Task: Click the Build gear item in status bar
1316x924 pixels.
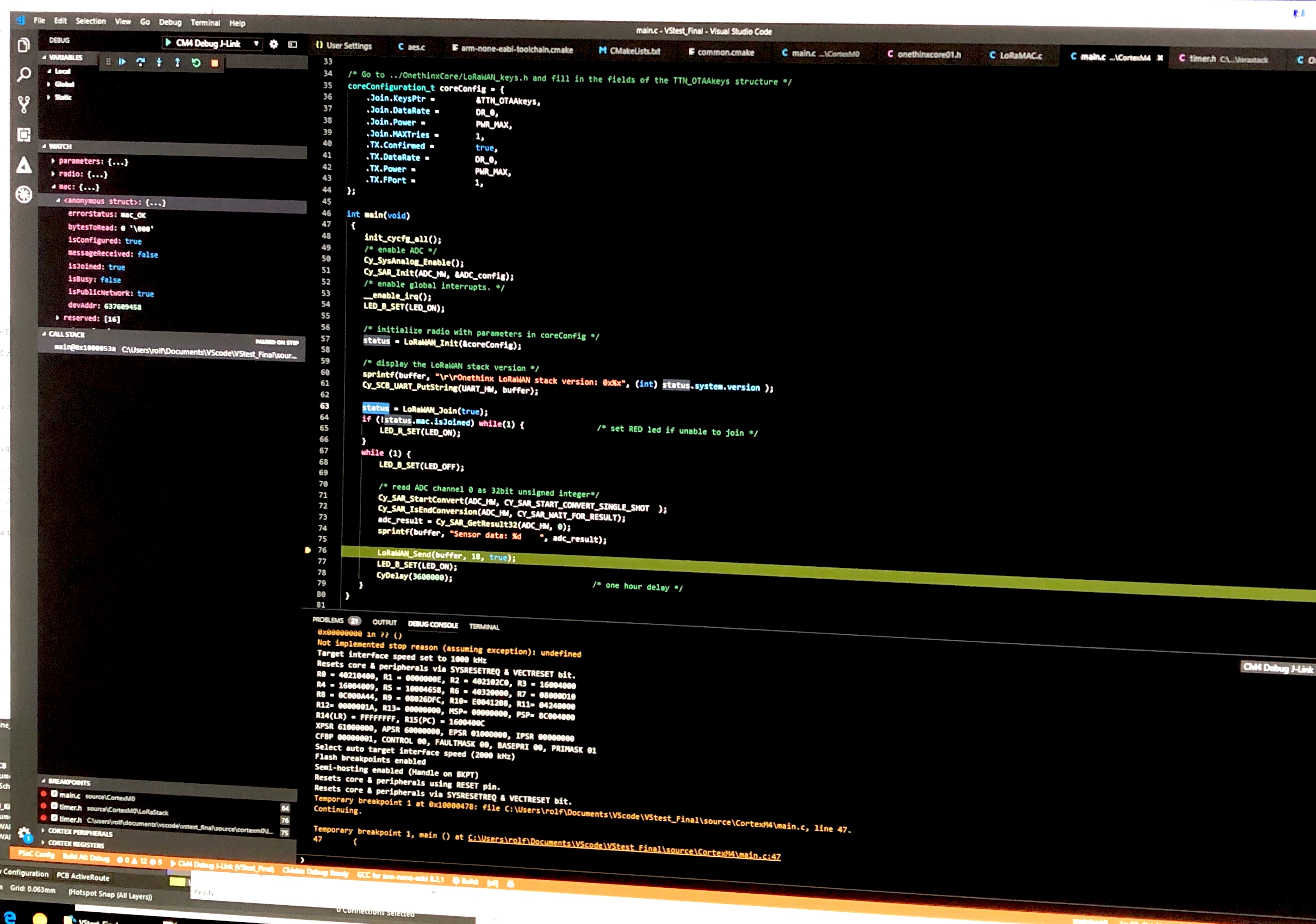Action: [x=465, y=881]
